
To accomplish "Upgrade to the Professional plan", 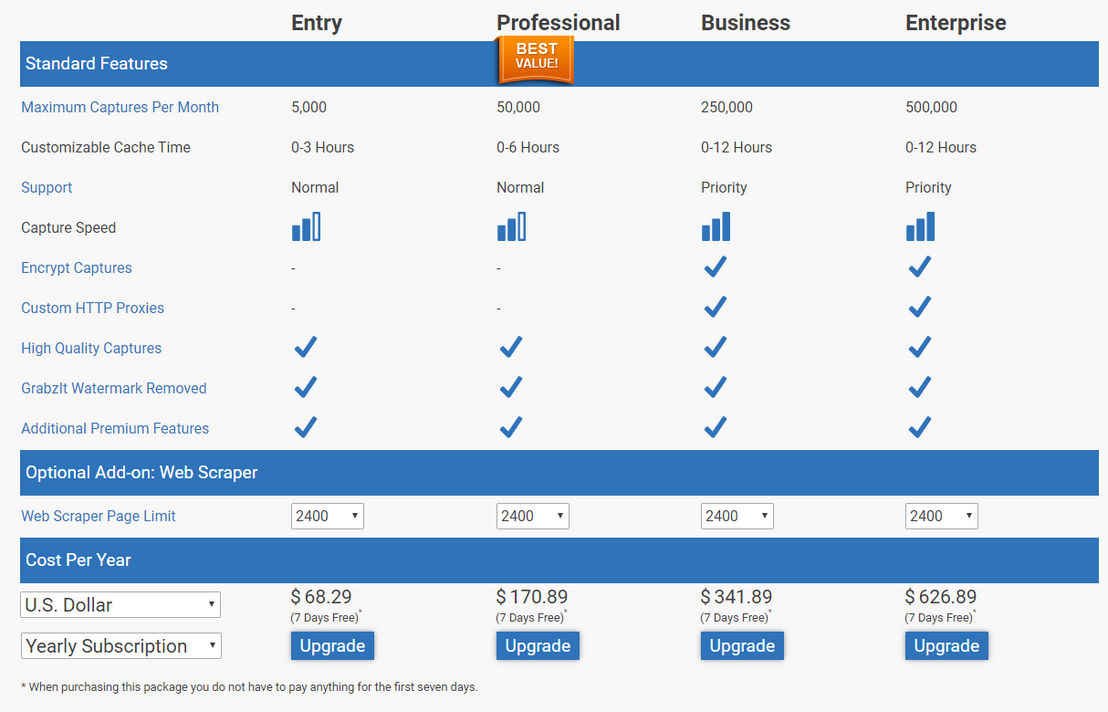I will 538,646.
